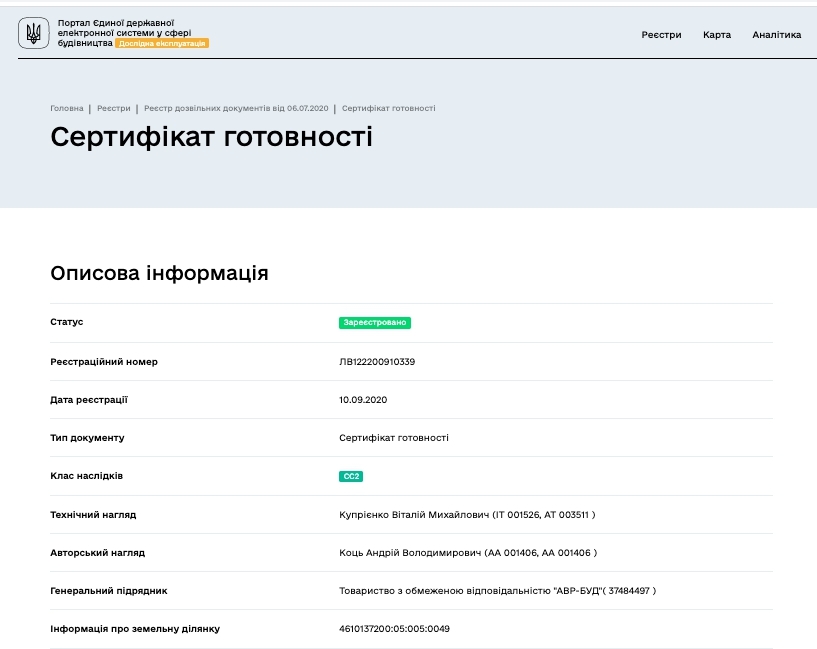Go to Реєстри breadcrumb link
Viewport: 817px width, 649px height.
tap(114, 108)
